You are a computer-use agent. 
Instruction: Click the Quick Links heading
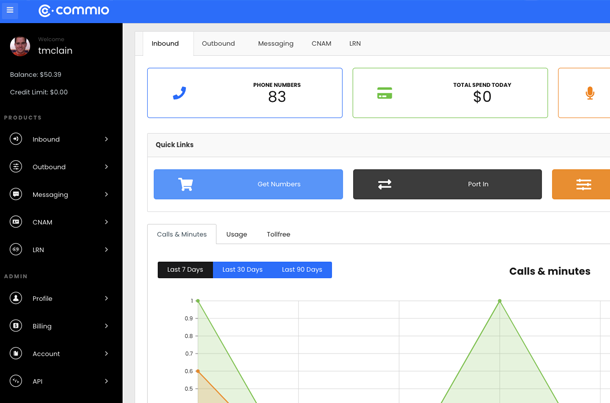174,145
